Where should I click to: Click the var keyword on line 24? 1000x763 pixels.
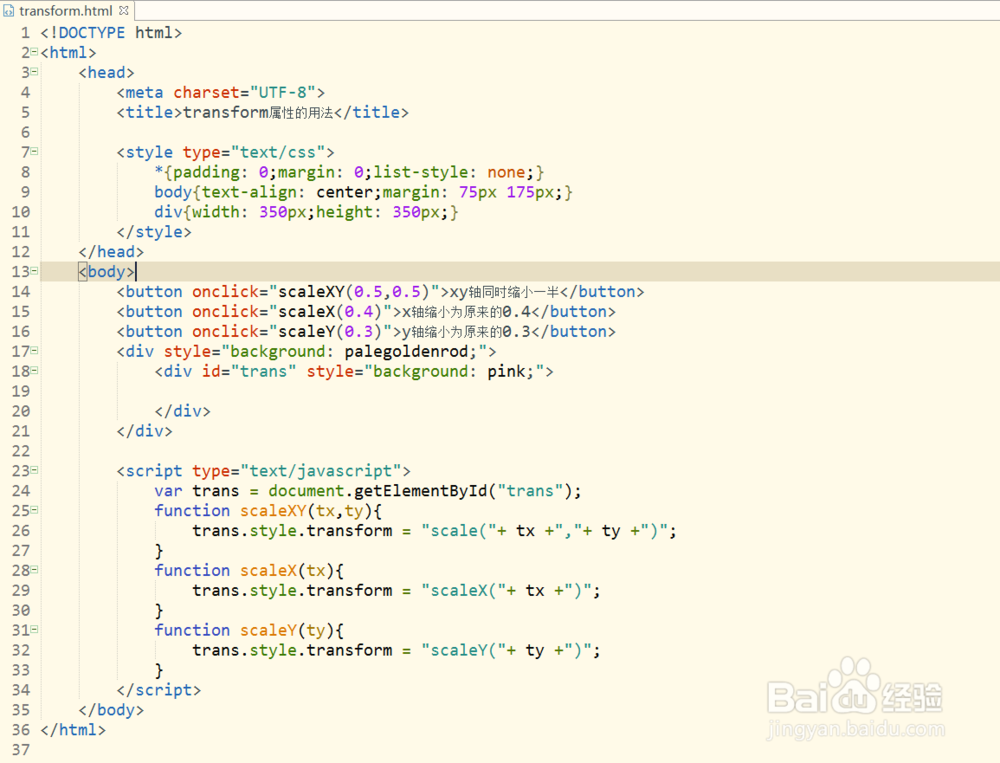coord(168,491)
